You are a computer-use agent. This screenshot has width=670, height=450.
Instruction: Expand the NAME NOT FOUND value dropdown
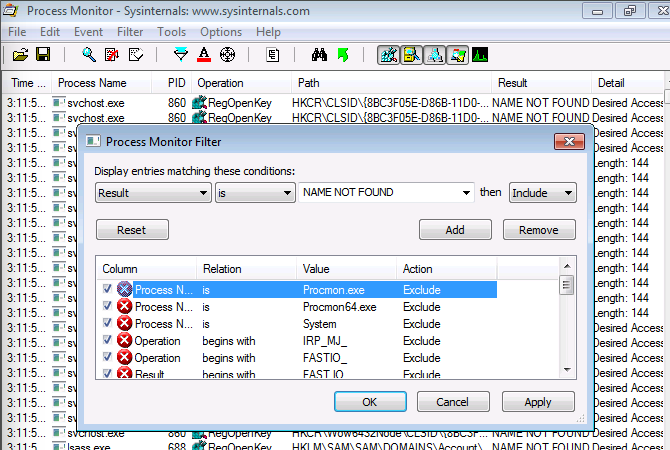466,193
